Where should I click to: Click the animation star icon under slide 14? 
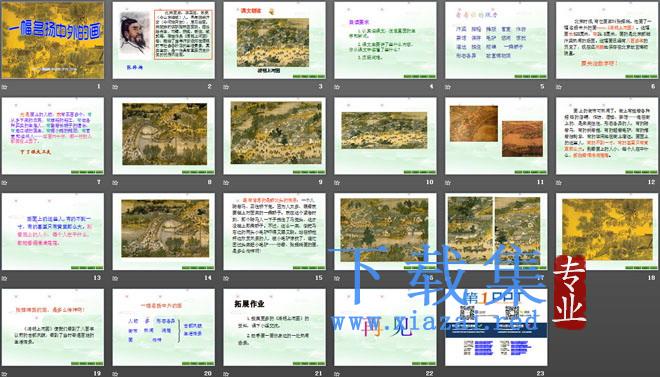coord(115,278)
